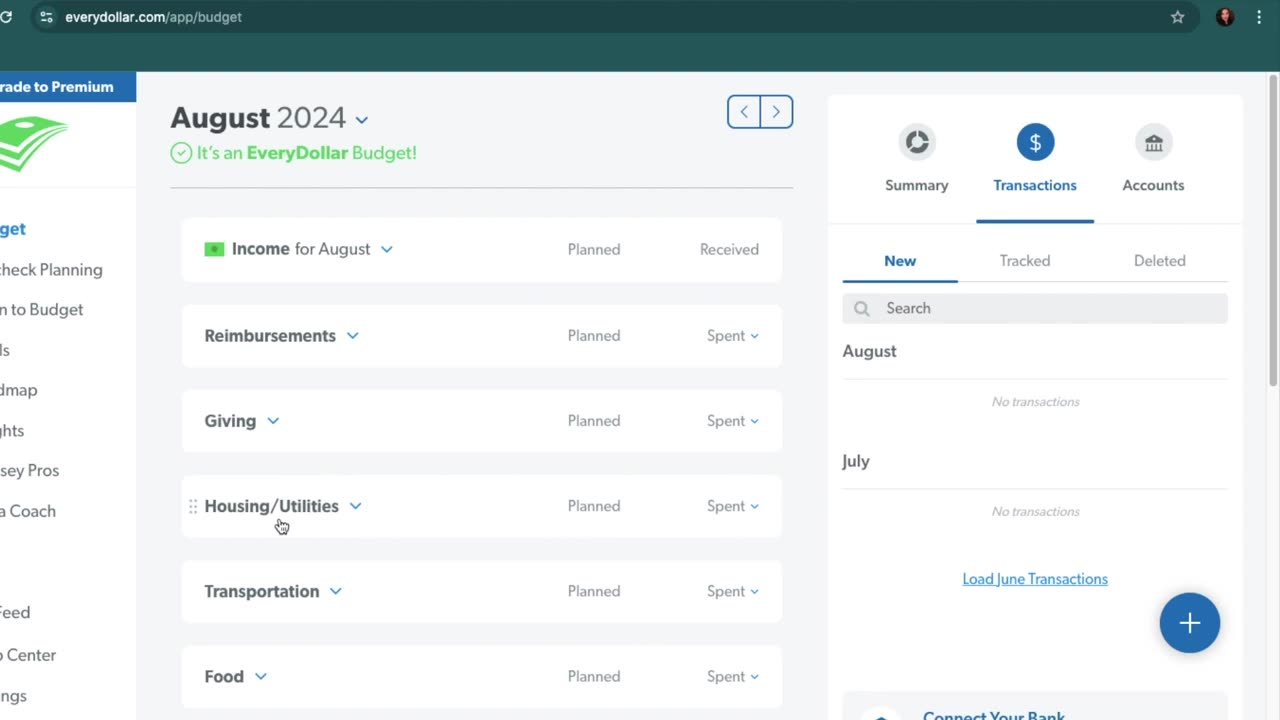
Task: Collapse the Reimbursements group chevron
Action: (x=352, y=336)
